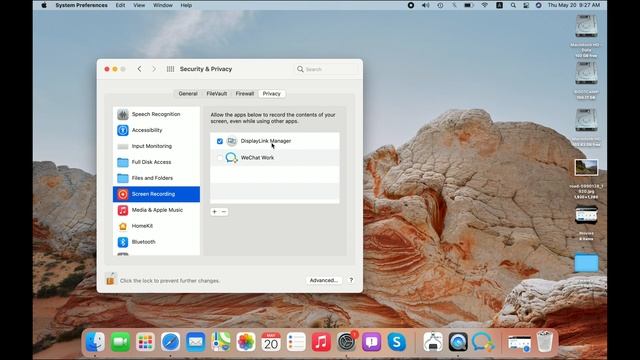Screen dimensions: 640x360
Task: Uncheck DisplayLink Manager screen recording permission
Action: click(x=220, y=141)
